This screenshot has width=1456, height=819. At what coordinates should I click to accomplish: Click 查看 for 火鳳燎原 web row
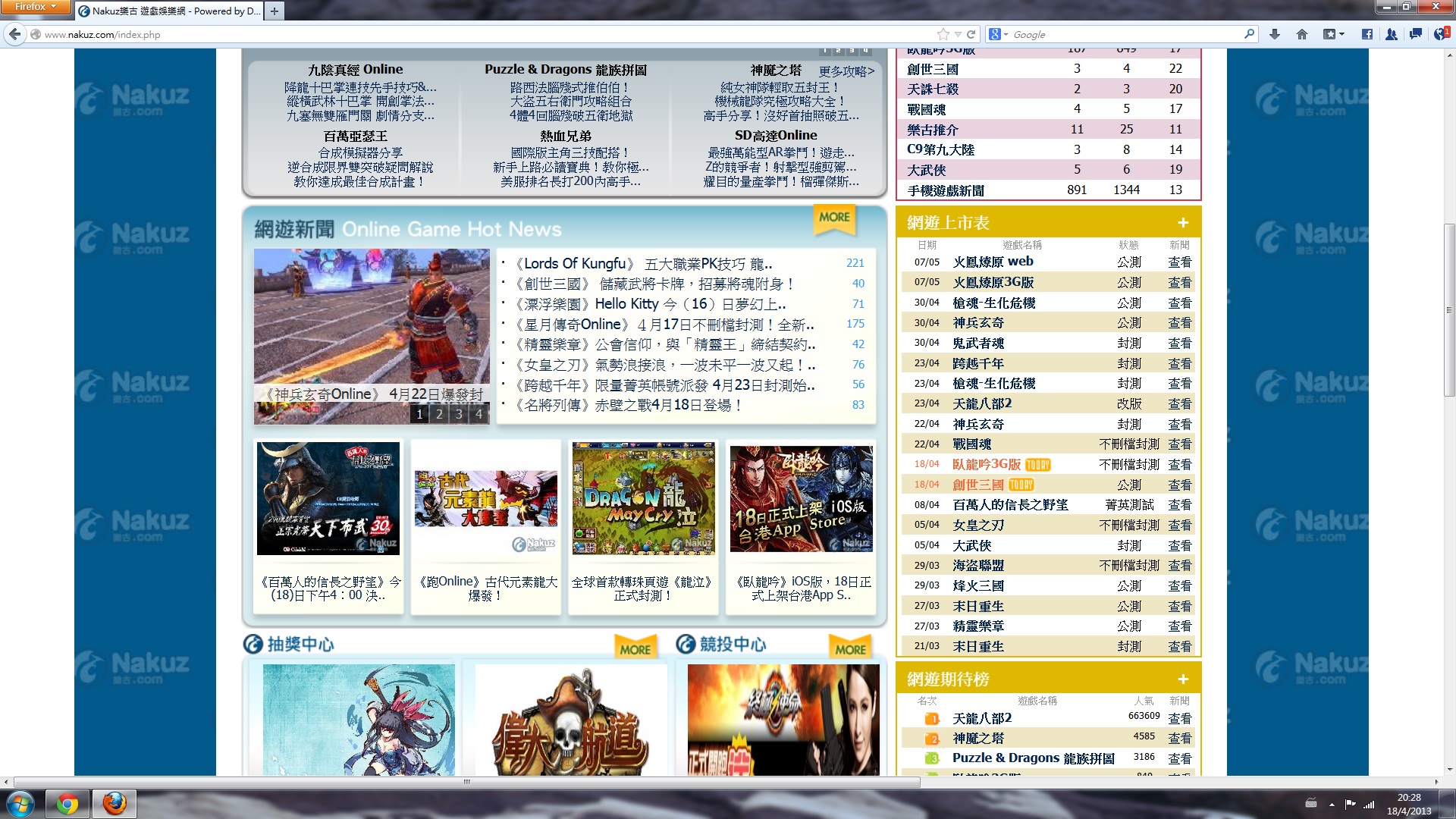pos(1179,262)
